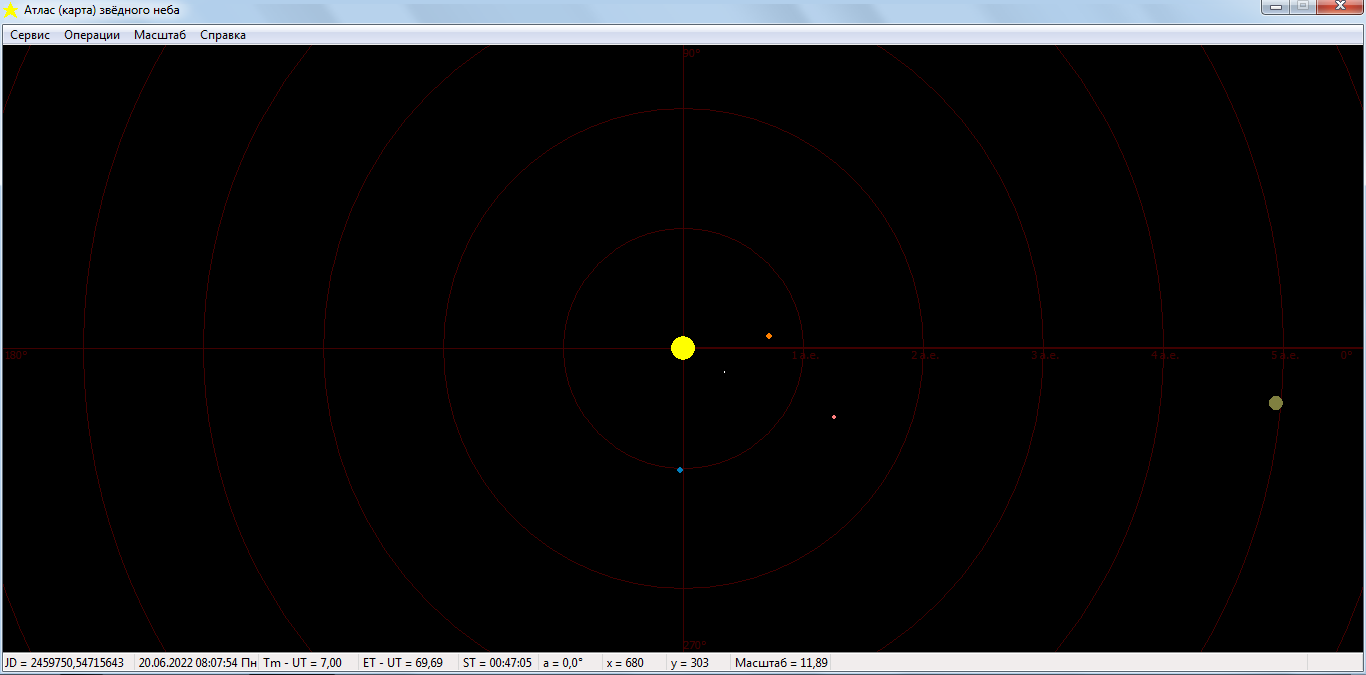
Task: Click the sidereal time ST = 00:47:05
Action: tap(498, 663)
